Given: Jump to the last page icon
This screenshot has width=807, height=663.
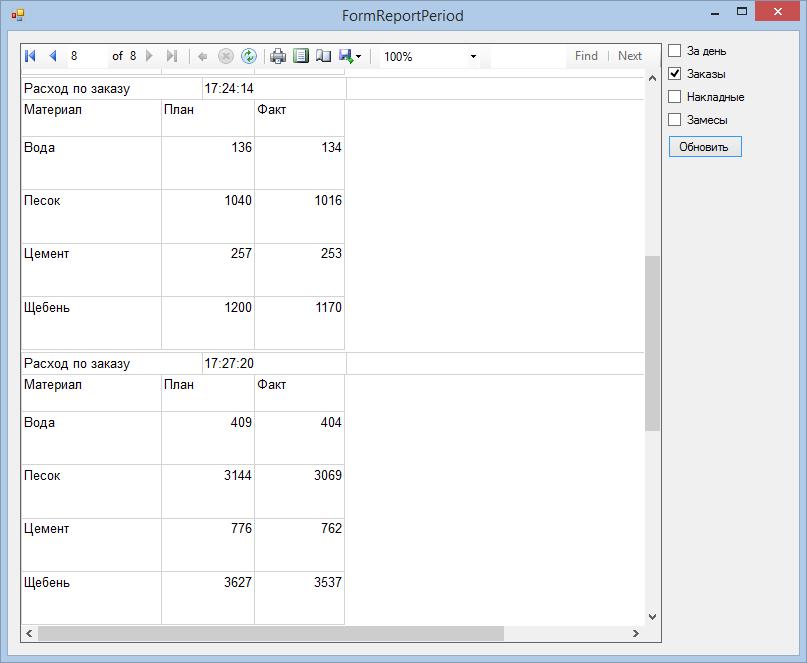Looking at the screenshot, I should (172, 56).
